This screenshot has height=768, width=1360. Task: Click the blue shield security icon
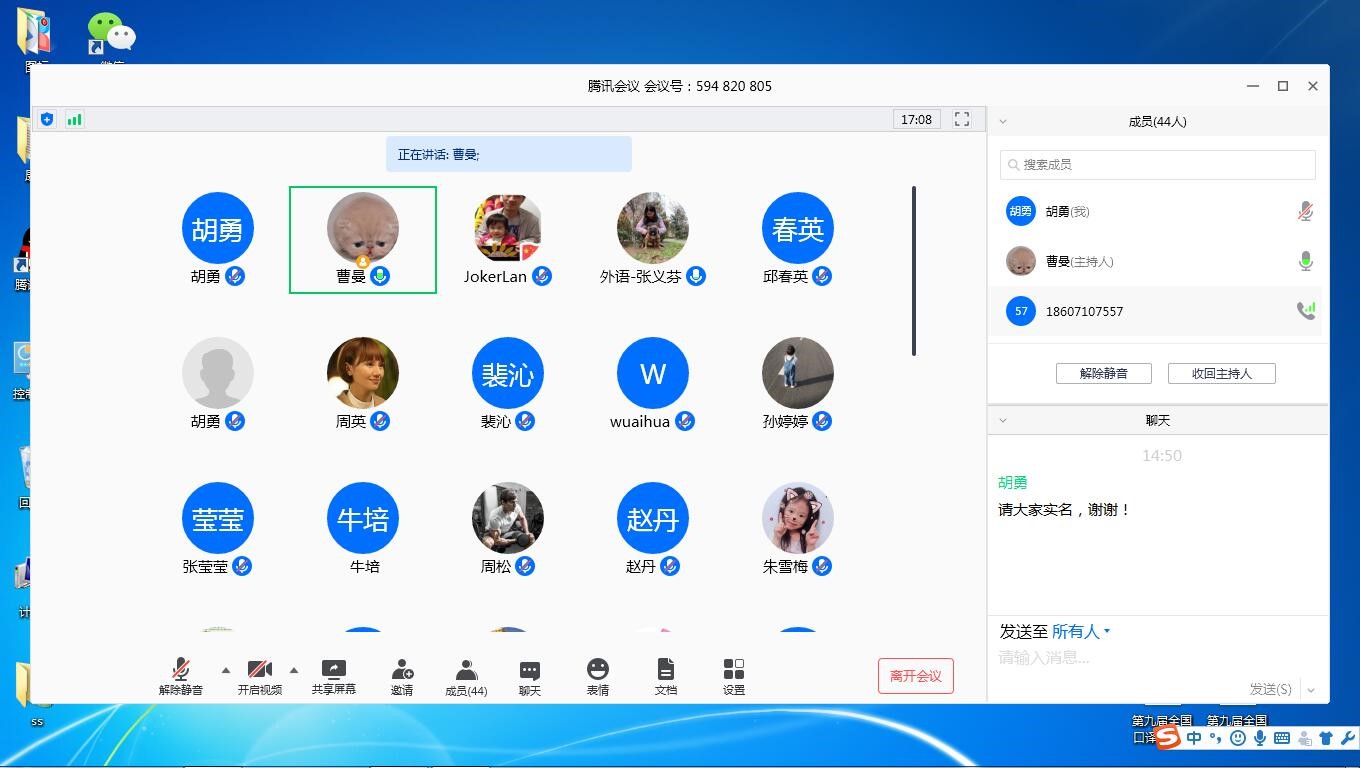(47, 119)
